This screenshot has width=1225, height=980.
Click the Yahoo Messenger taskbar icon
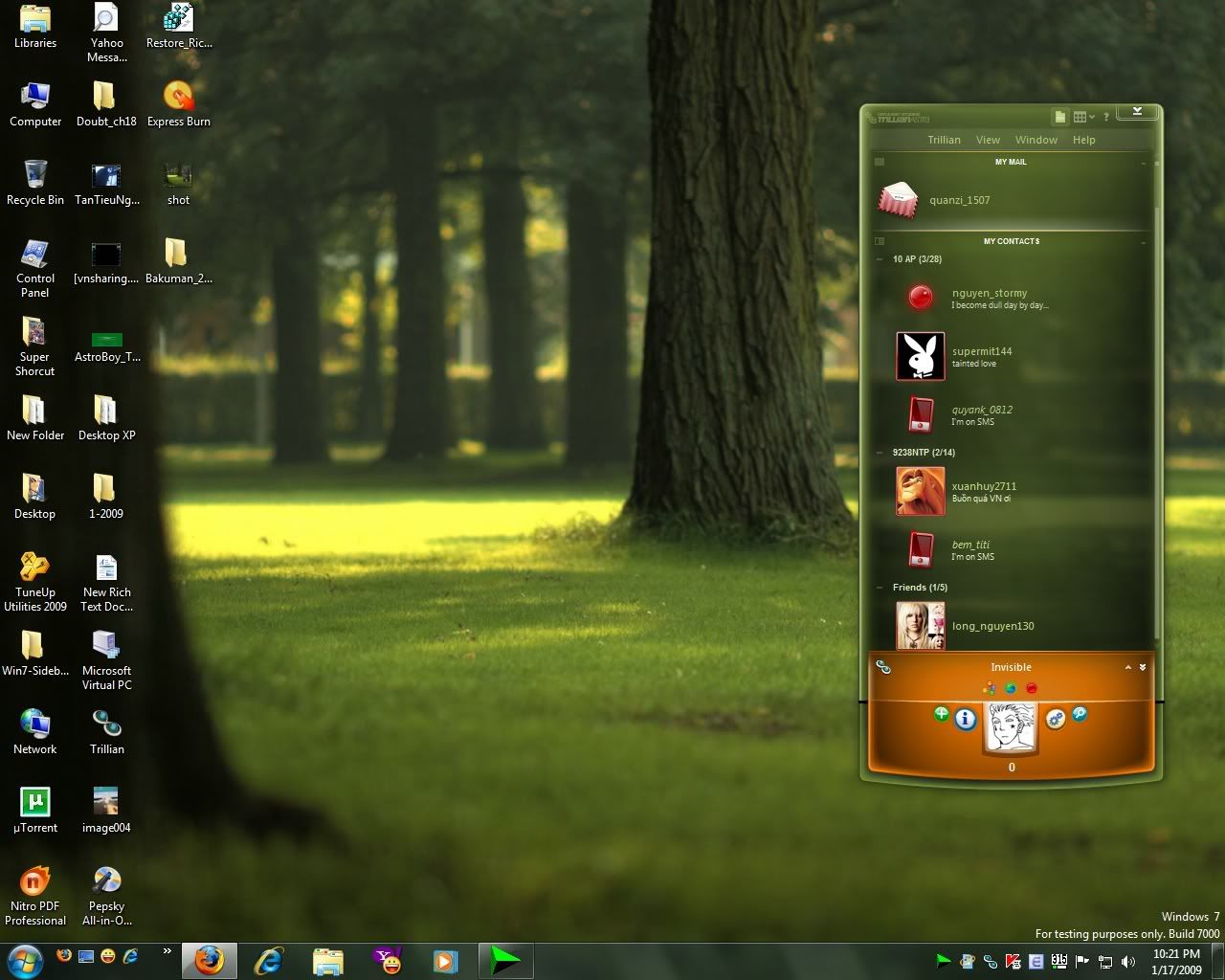[388, 960]
